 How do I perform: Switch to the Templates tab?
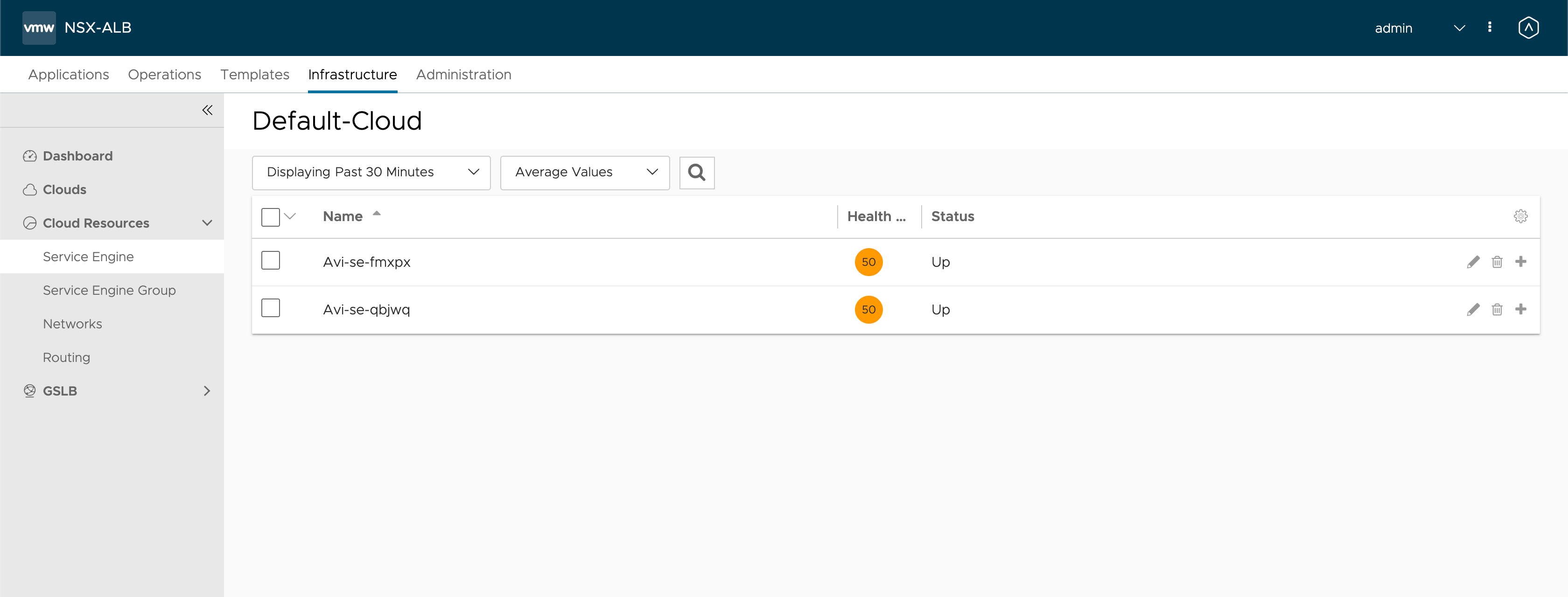(254, 74)
